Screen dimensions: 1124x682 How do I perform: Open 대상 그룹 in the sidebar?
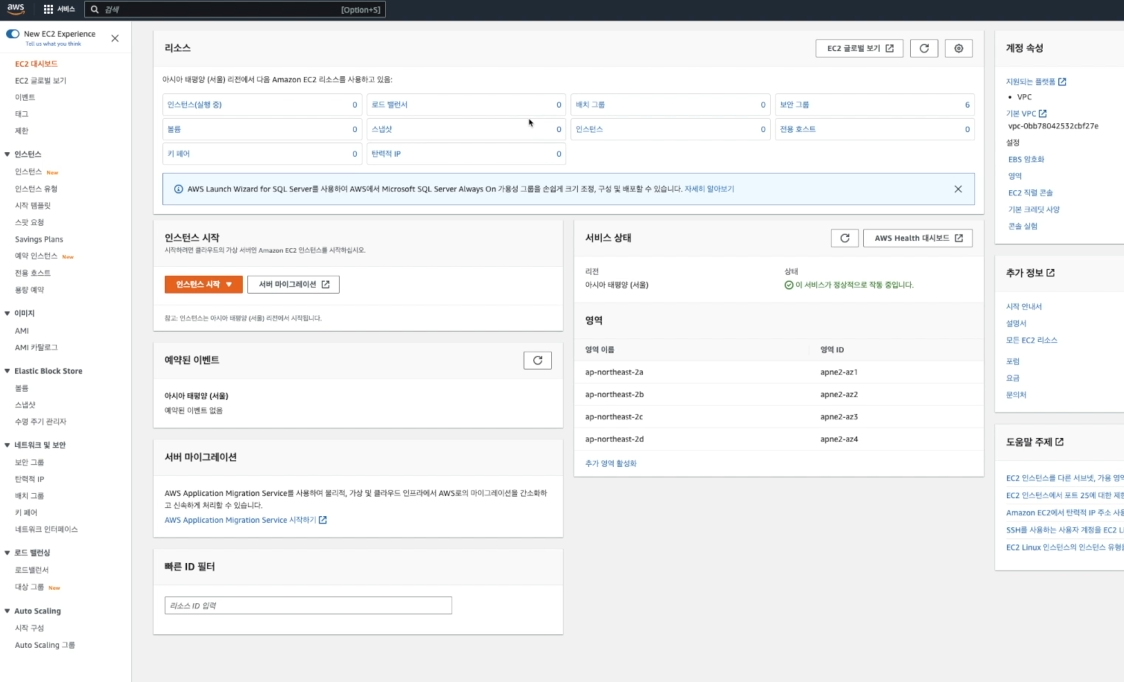[29, 587]
